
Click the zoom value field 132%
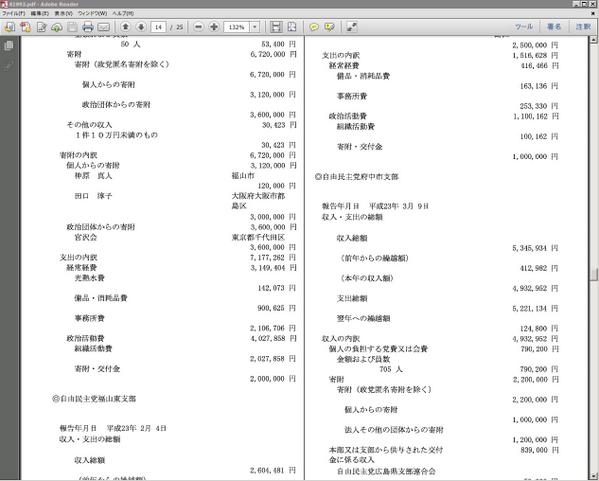[236, 27]
